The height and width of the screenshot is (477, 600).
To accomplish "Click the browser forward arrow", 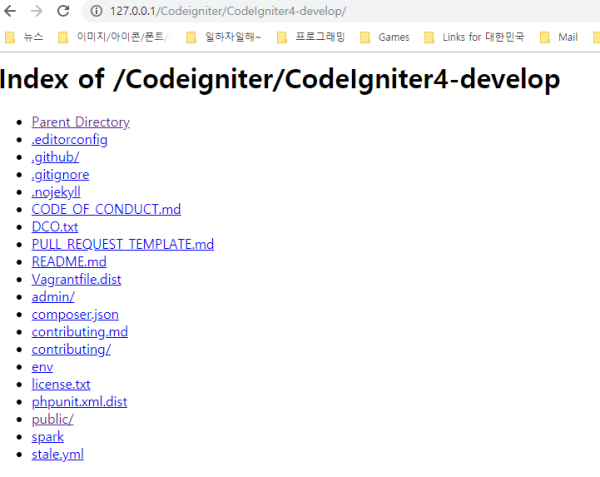I will pyautogui.click(x=37, y=11).
